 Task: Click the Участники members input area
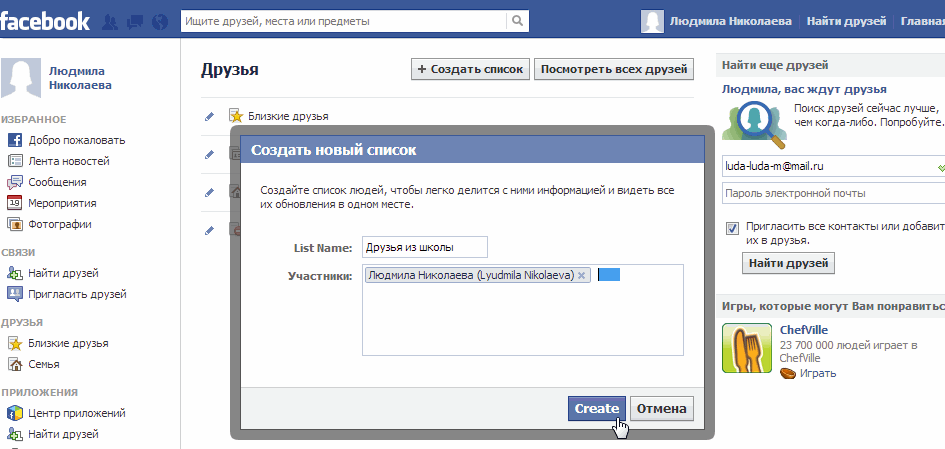tap(523, 310)
